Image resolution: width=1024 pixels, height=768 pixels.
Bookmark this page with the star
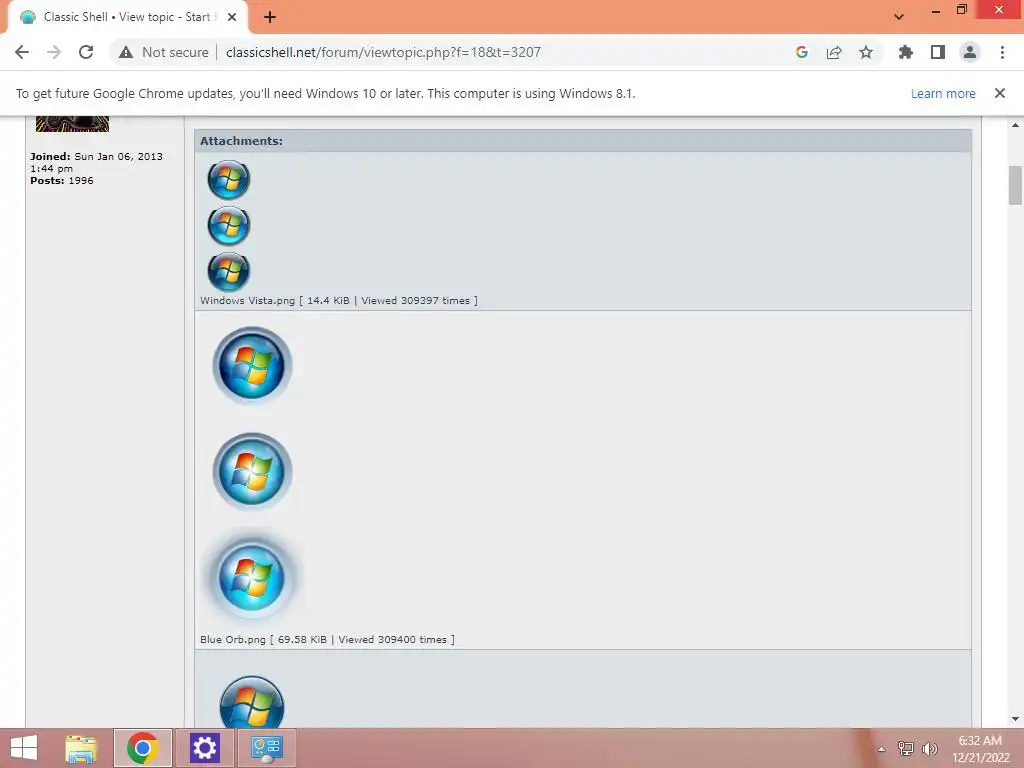866,52
